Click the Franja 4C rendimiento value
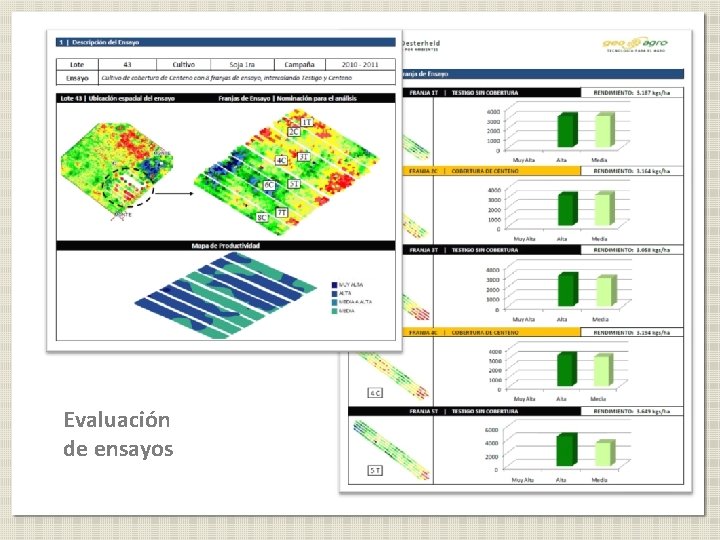The width and height of the screenshot is (720, 540). point(631,332)
